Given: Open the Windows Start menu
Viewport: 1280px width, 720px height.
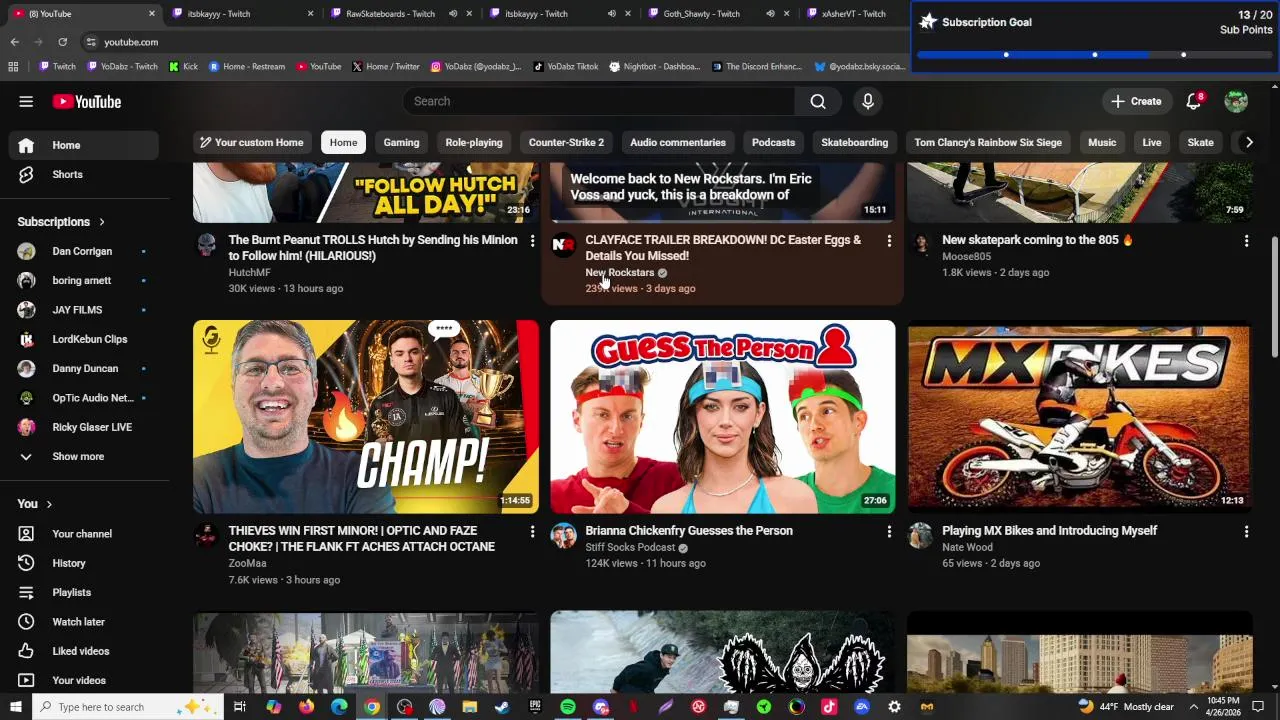Looking at the screenshot, I should [15, 707].
